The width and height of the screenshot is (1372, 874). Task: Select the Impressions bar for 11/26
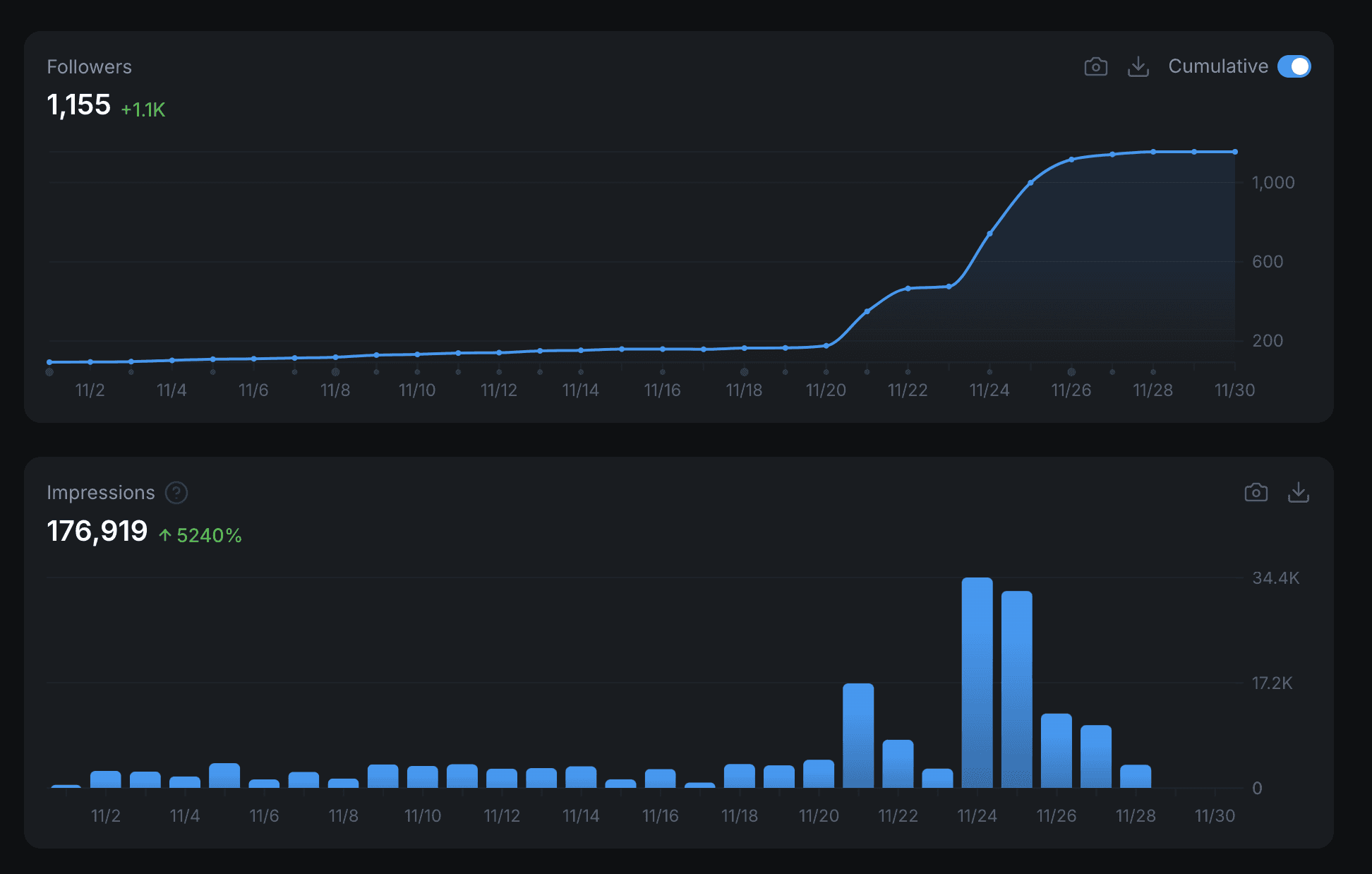click(1056, 751)
